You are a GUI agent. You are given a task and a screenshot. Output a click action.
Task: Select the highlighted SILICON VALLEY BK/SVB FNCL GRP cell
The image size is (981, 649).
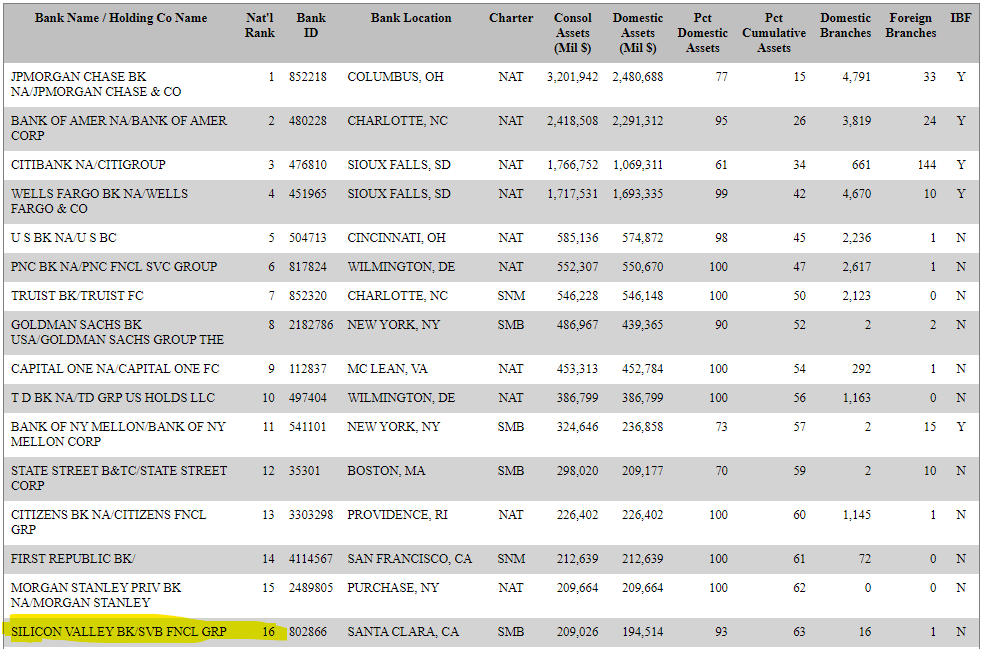click(119, 632)
